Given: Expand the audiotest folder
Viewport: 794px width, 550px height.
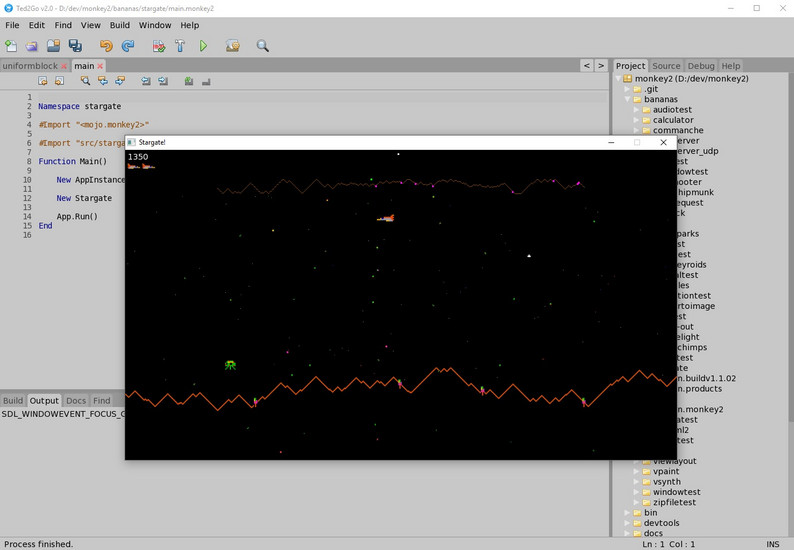Looking at the screenshot, I should click(x=636, y=110).
